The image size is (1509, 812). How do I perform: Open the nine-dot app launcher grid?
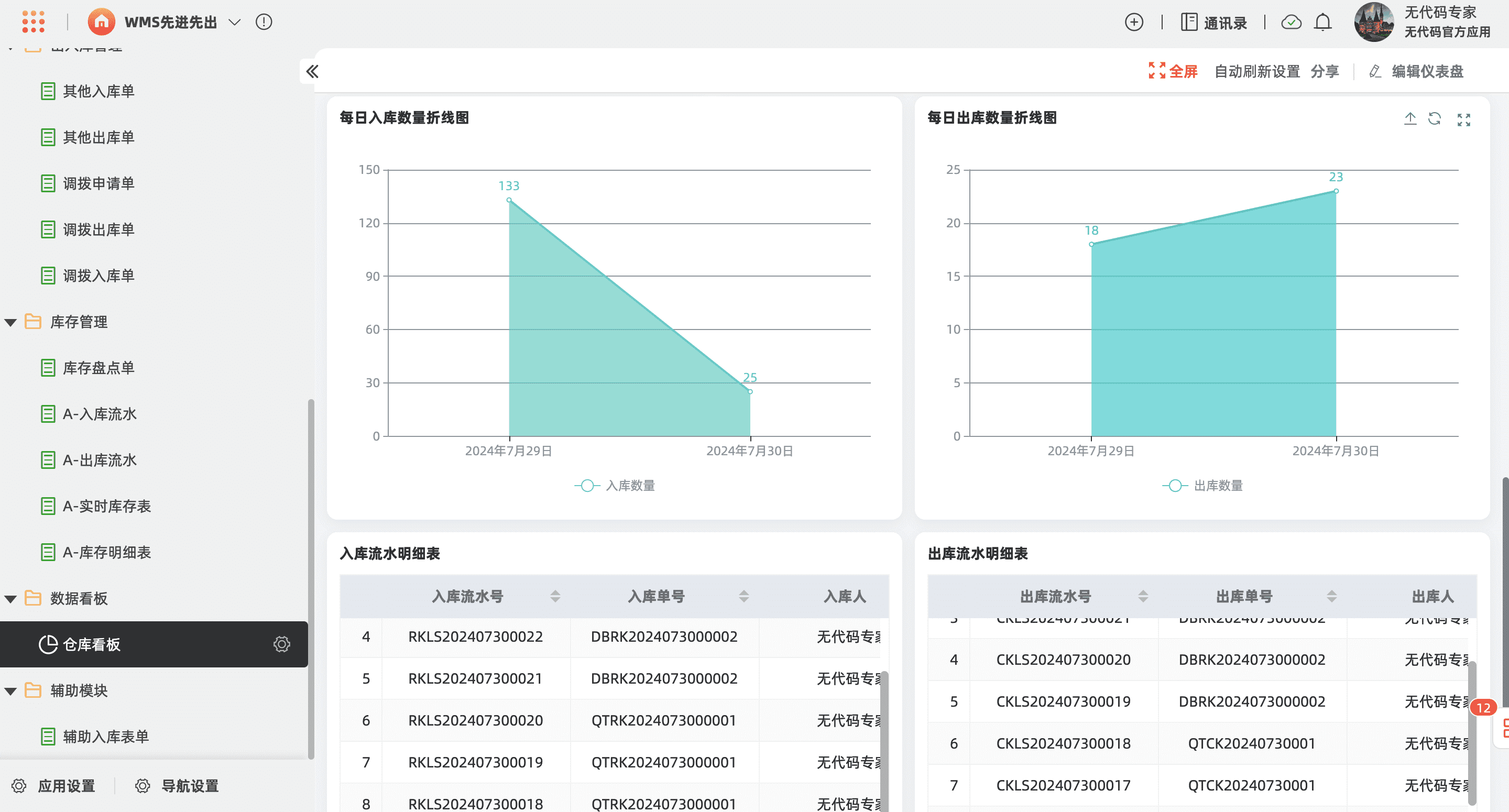34,21
